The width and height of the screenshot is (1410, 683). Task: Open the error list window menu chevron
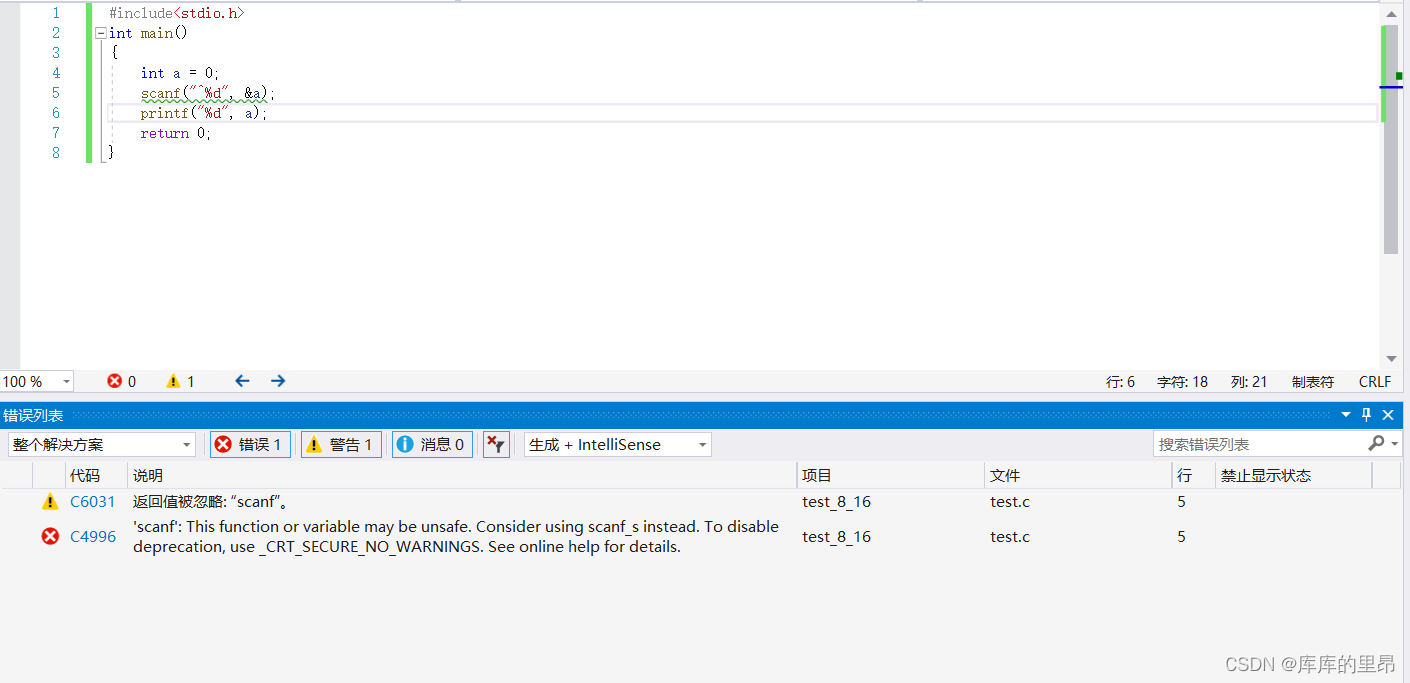coord(1345,414)
